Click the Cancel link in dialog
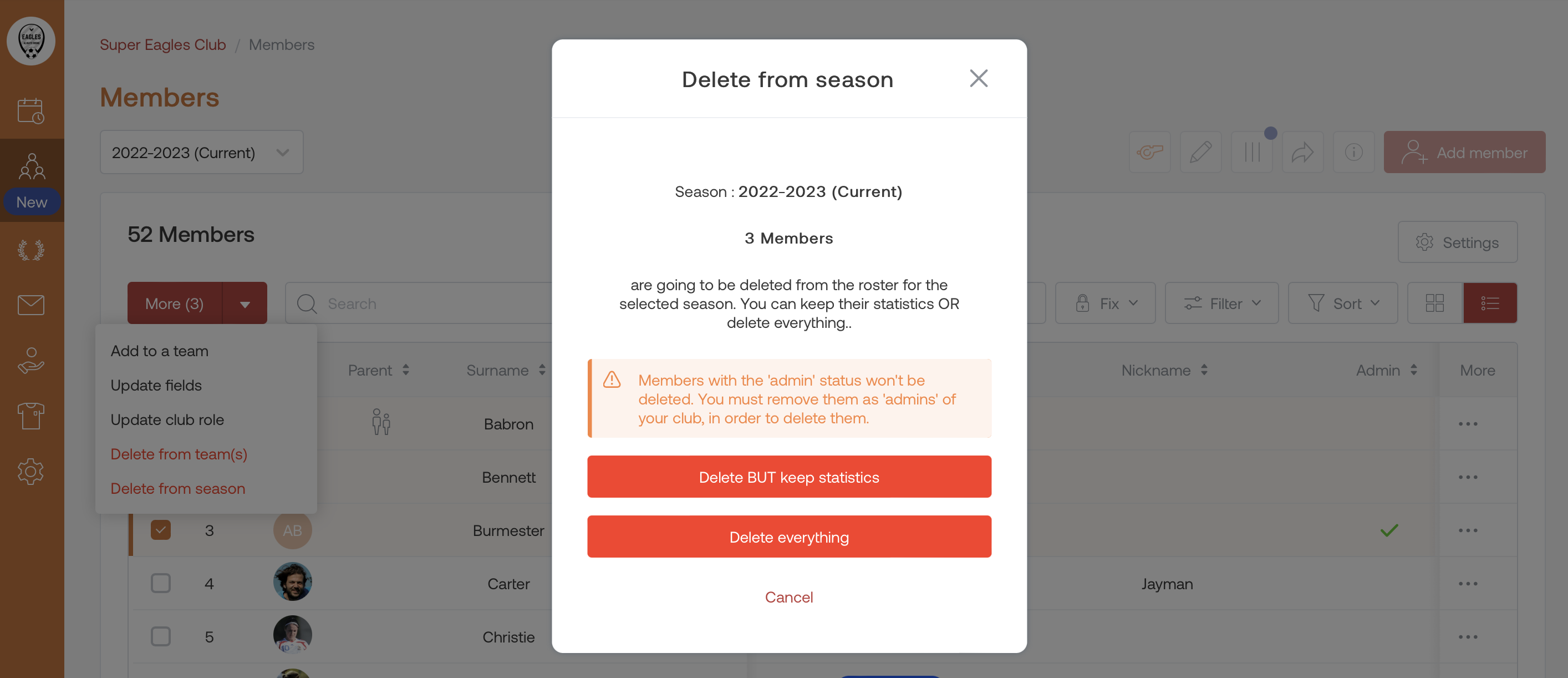 [789, 598]
